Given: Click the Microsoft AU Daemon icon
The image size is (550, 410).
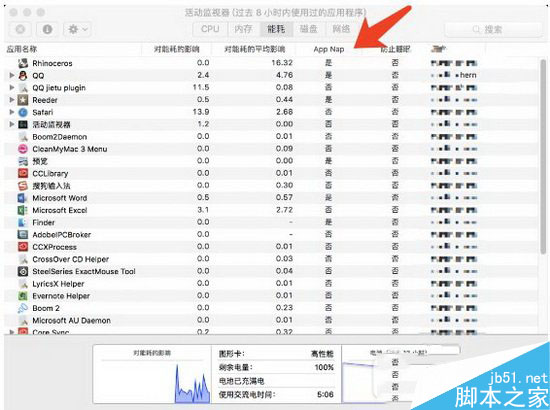Looking at the screenshot, I should point(23,321).
